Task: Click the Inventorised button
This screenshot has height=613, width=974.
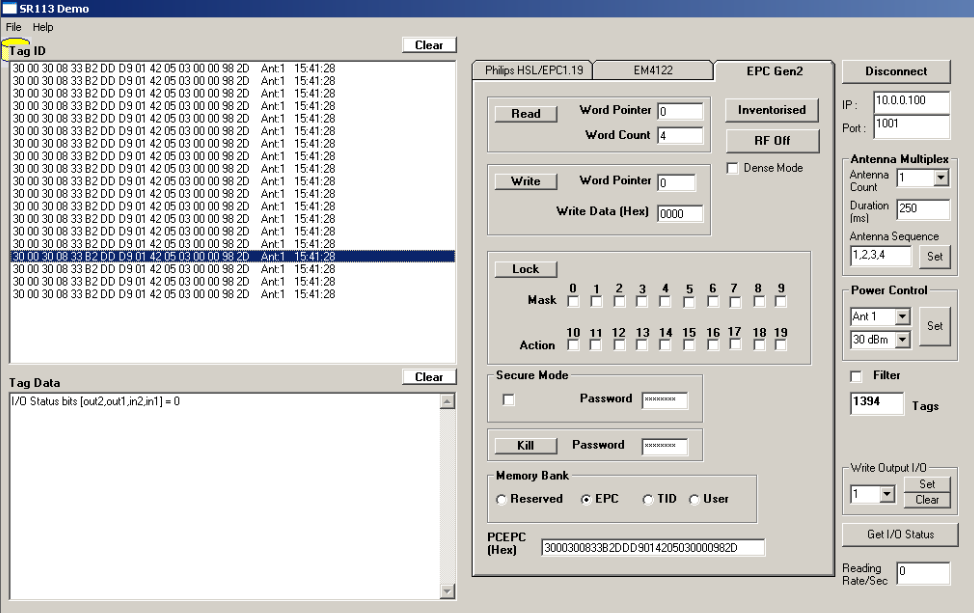Action: click(771, 110)
